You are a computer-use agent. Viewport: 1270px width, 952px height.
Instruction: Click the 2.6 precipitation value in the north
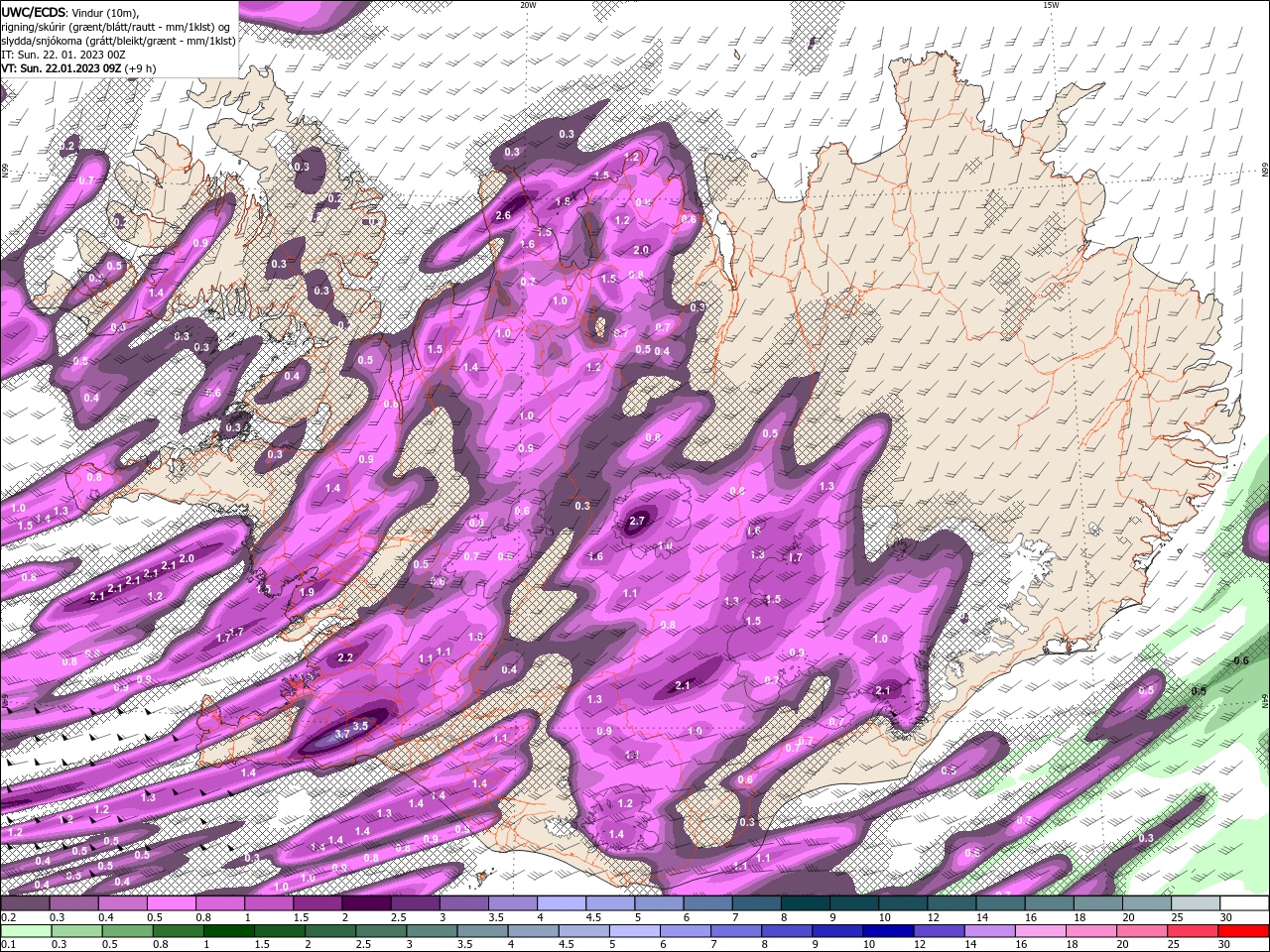tap(503, 216)
